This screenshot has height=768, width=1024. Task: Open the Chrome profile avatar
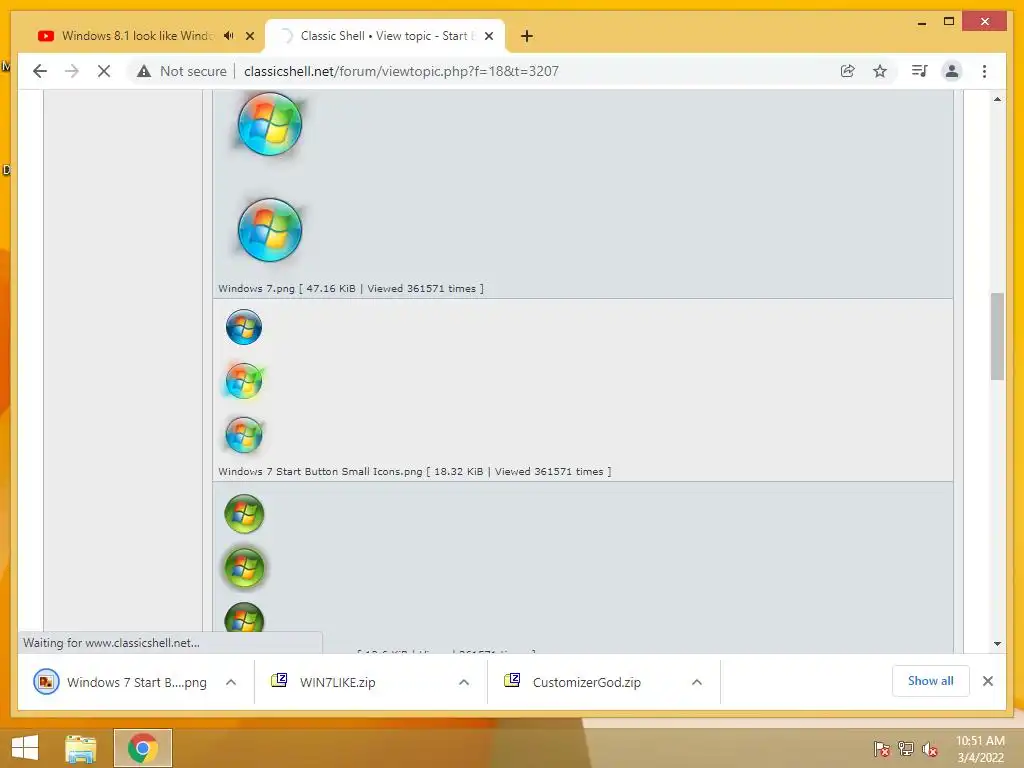pyautogui.click(x=952, y=71)
